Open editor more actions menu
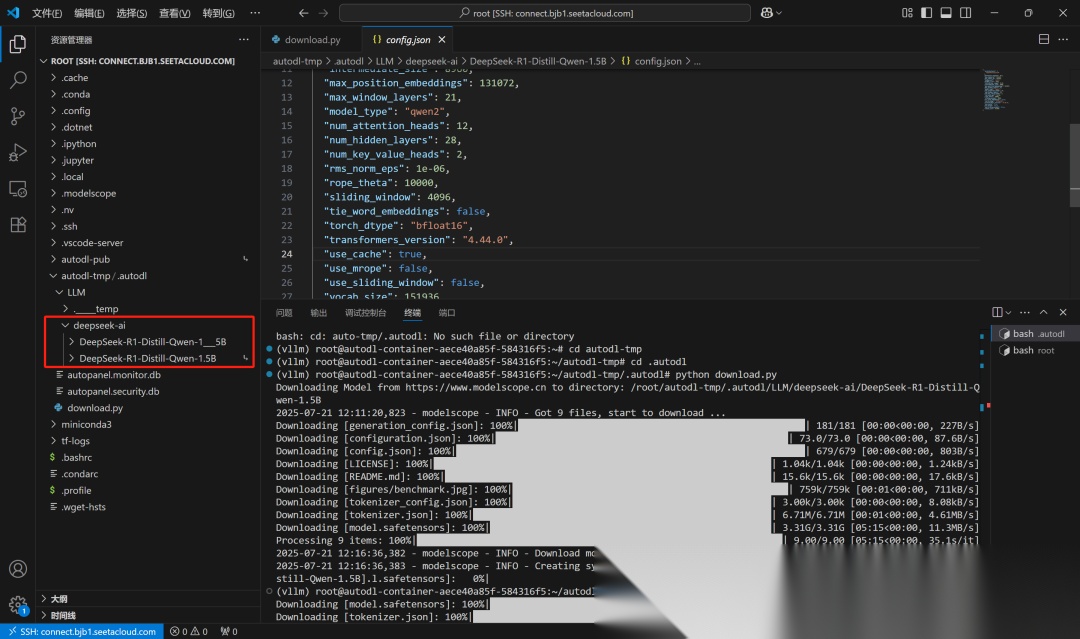 [1063, 39]
